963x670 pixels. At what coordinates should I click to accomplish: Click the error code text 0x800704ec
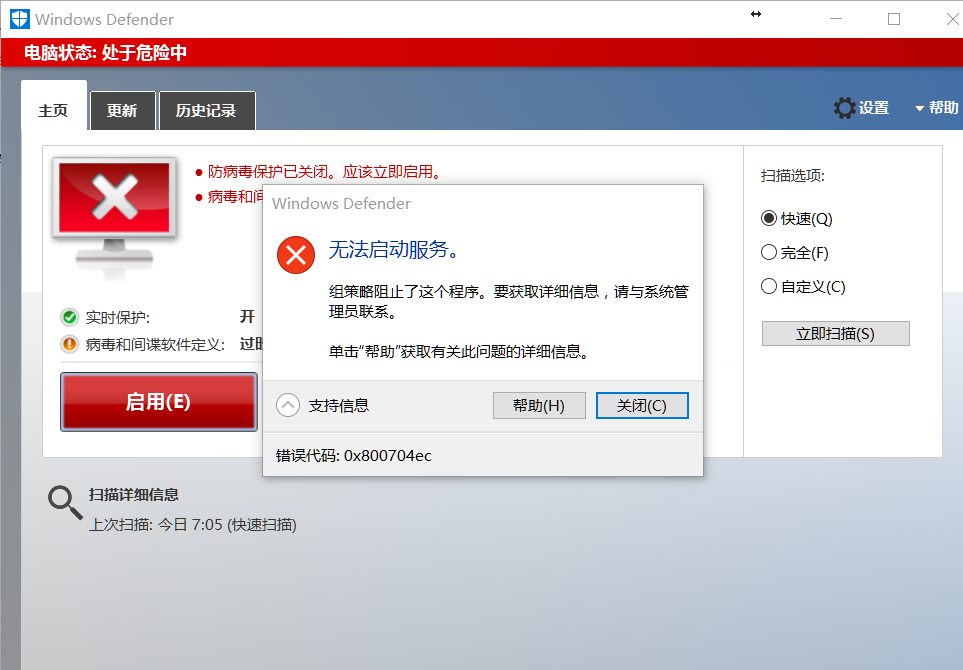pyautogui.click(x=388, y=456)
